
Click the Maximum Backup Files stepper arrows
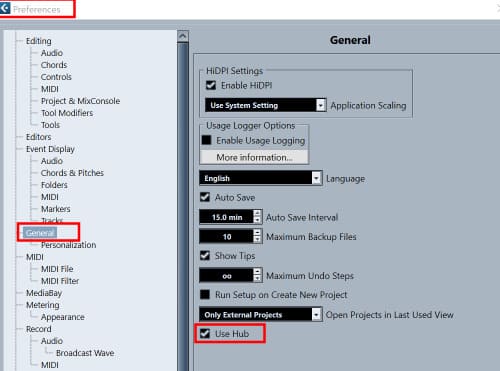pos(257,236)
